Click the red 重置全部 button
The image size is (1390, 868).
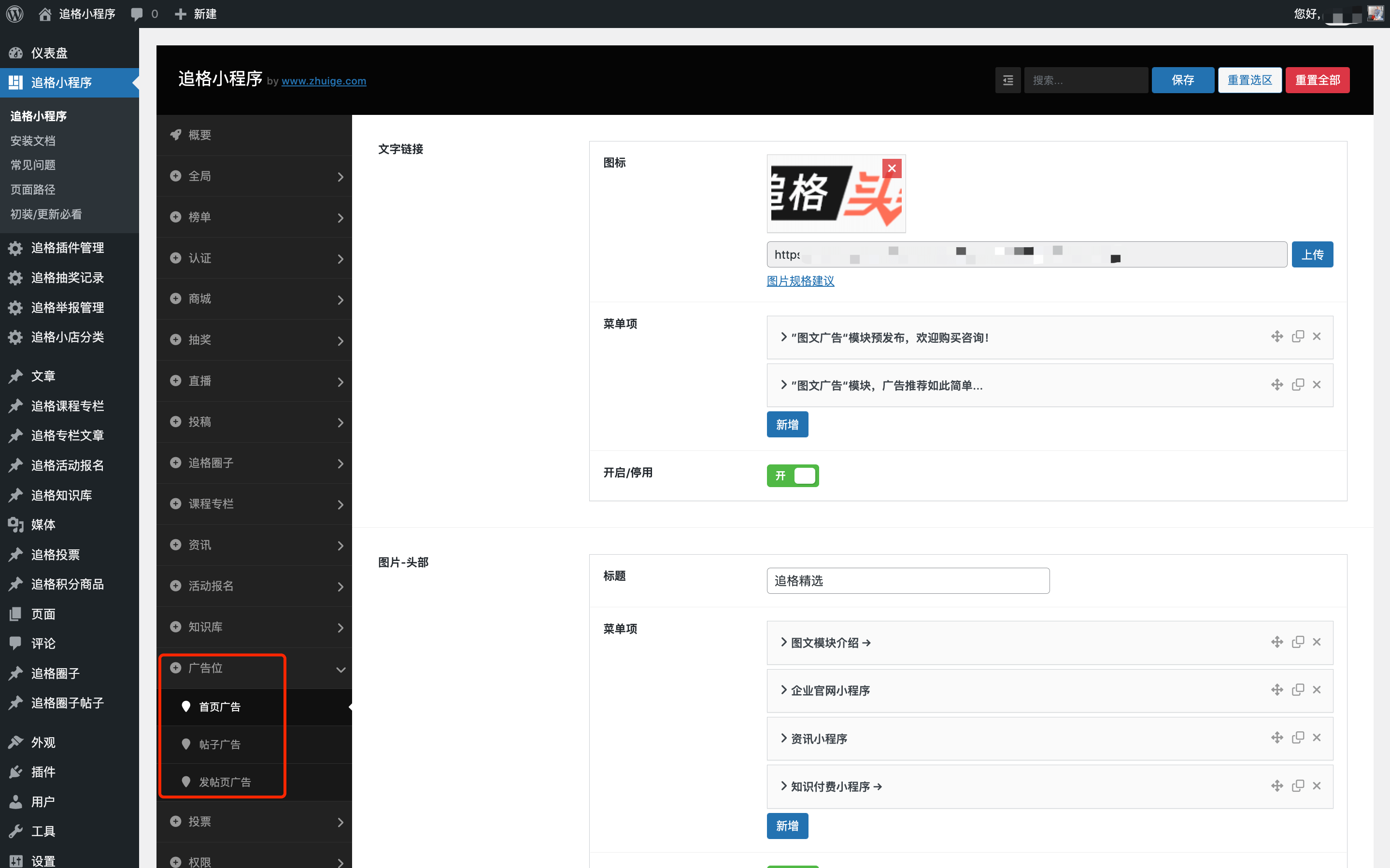(1317, 80)
